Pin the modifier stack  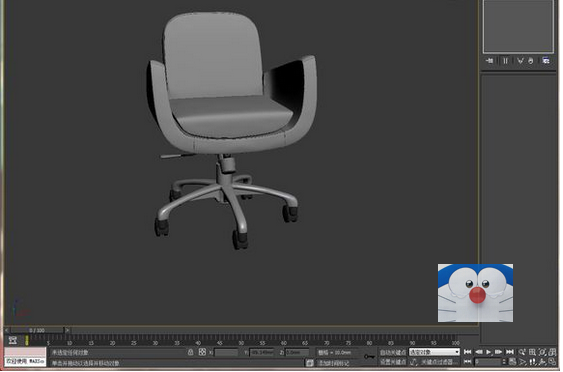[x=489, y=61]
